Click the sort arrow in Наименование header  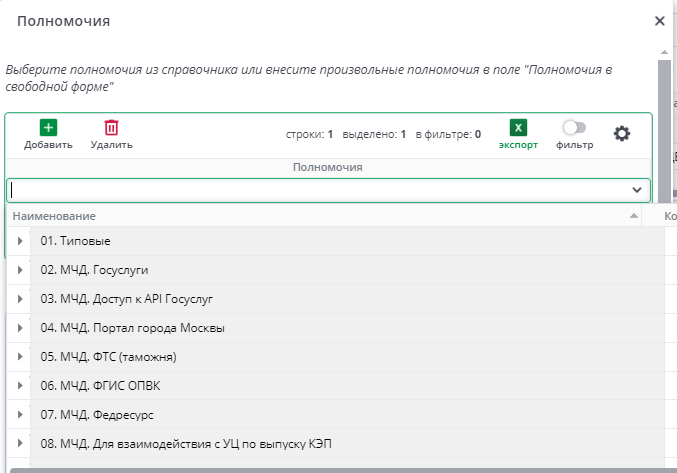pos(633,216)
